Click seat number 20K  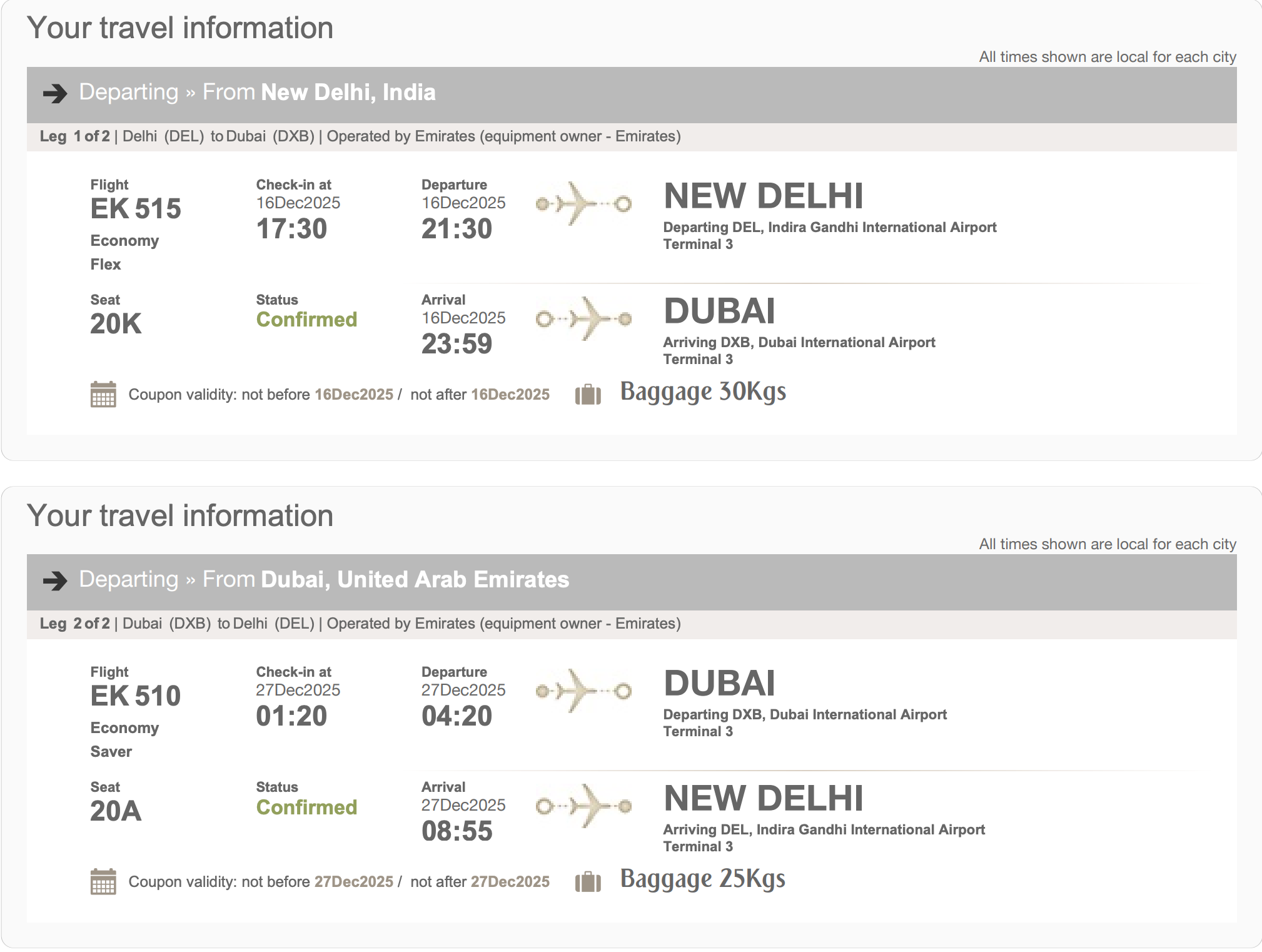point(116,324)
